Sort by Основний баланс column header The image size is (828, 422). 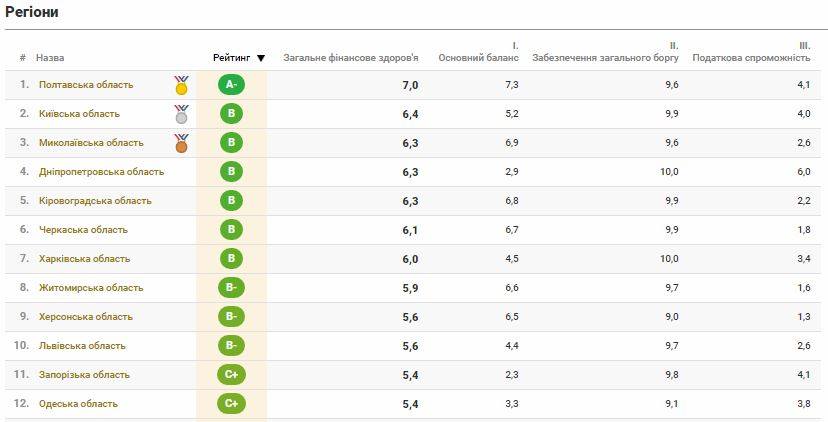pyautogui.click(x=478, y=58)
